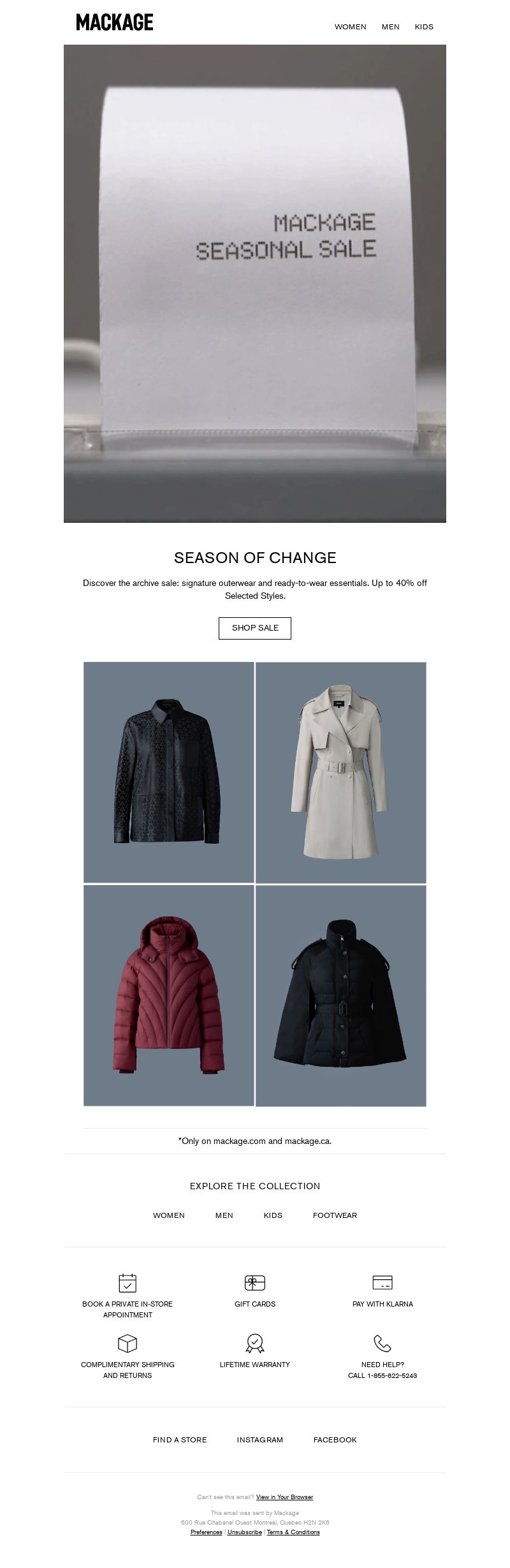Open the black cape coat image
510x1568 pixels.
(x=341, y=995)
